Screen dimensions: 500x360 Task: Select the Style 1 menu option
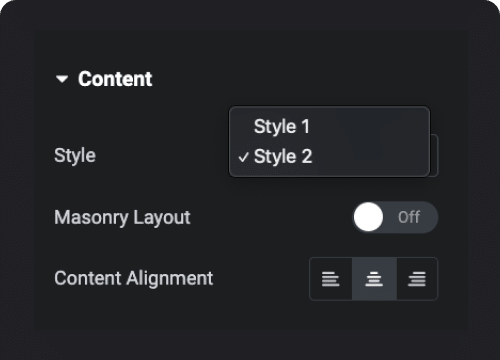pos(282,127)
